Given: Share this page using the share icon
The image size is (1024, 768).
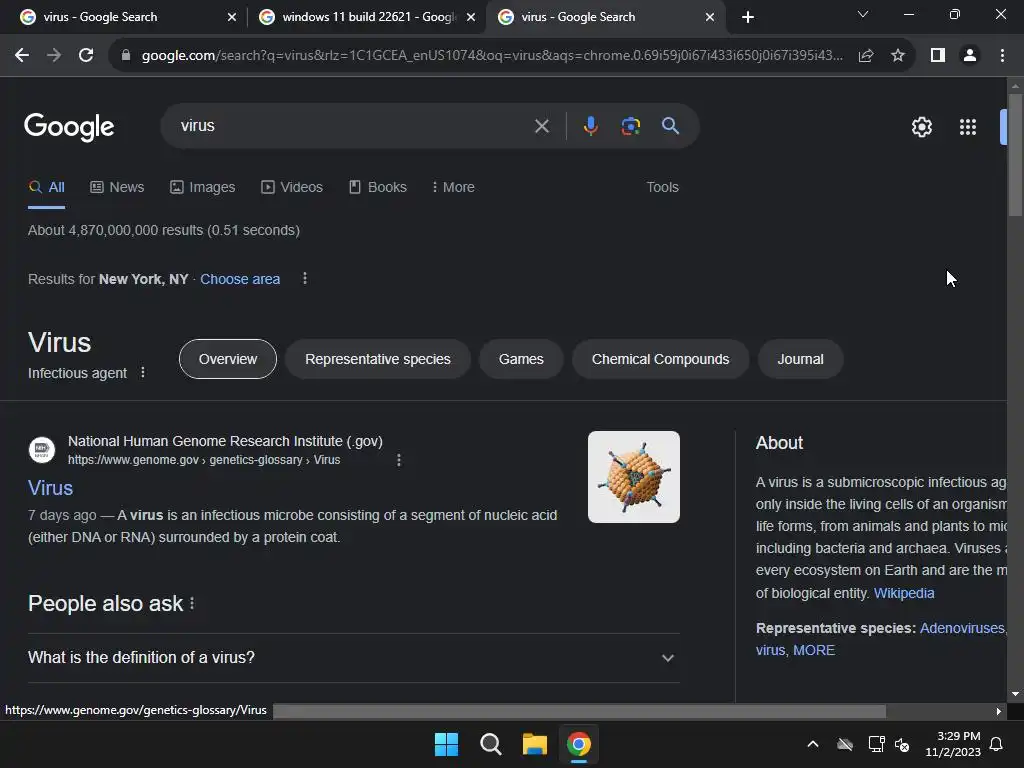Looking at the screenshot, I should [x=866, y=56].
